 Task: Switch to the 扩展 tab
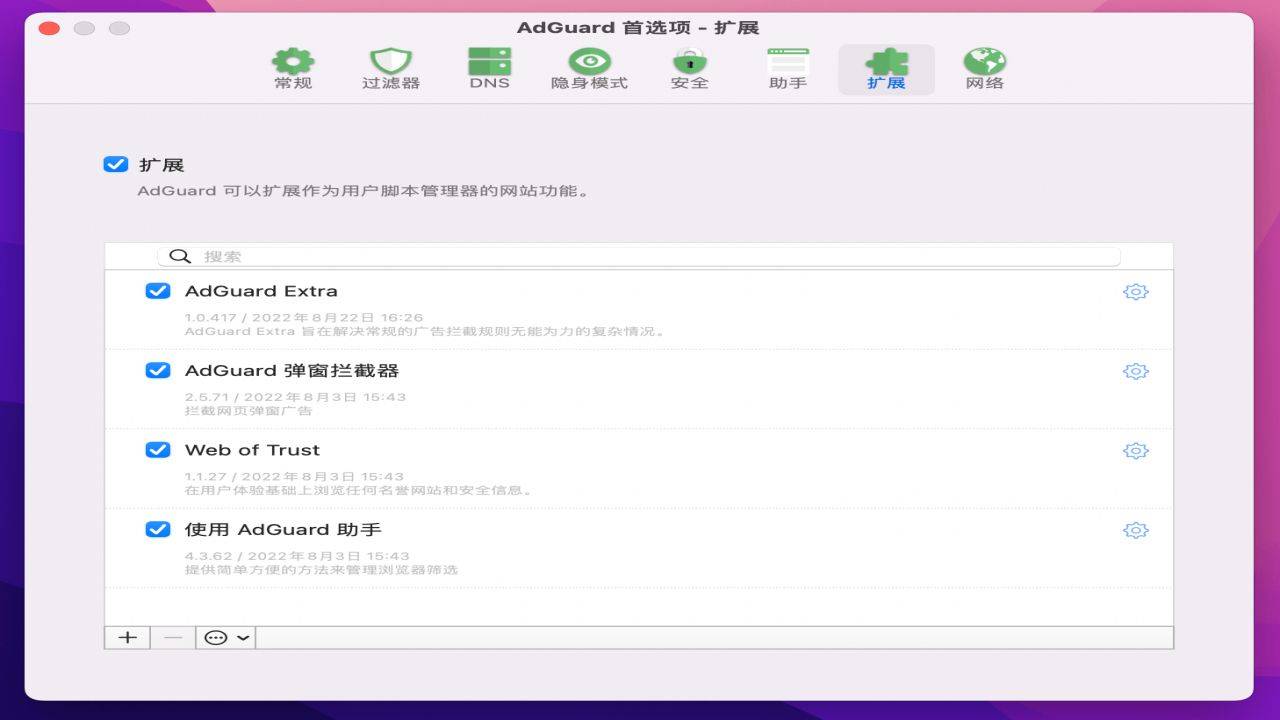click(x=884, y=60)
